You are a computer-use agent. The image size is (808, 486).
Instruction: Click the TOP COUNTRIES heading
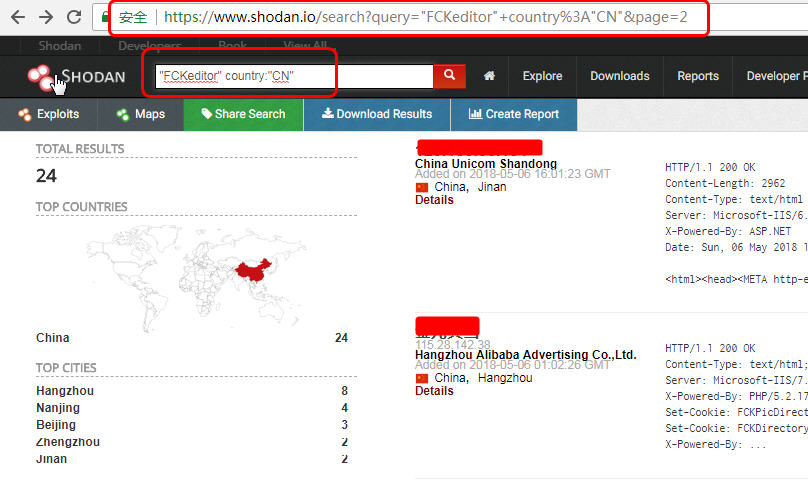click(x=81, y=207)
